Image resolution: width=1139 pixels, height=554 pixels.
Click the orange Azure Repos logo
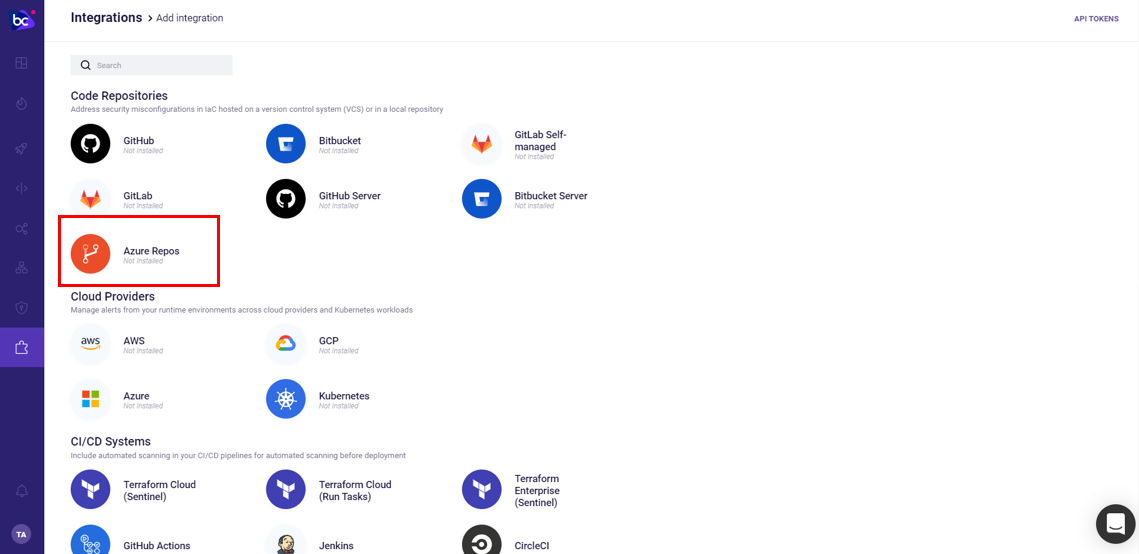coord(90,254)
